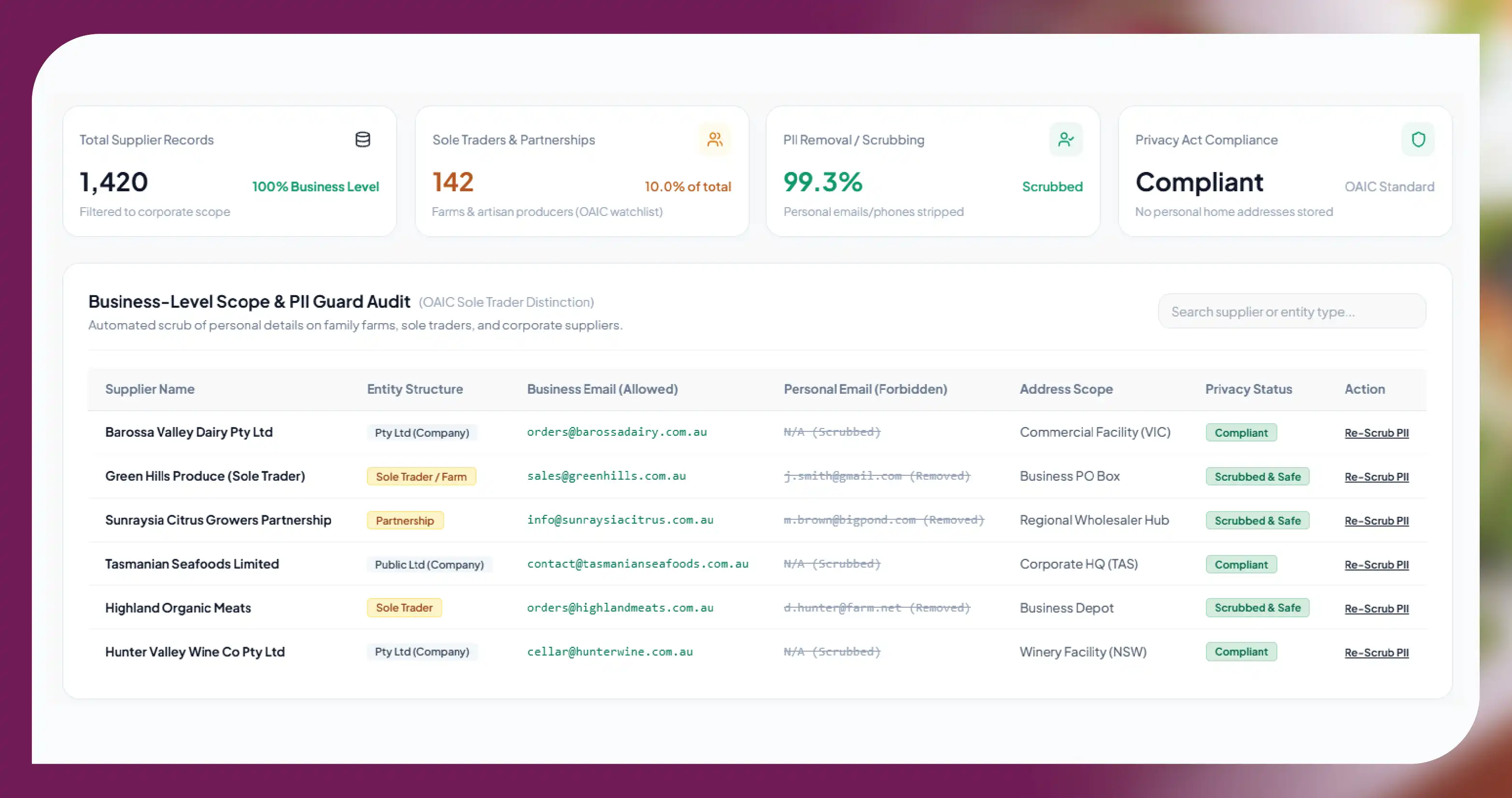Click the 1,420 total supplier records value
Screen dimensions: 1512x798
pyautogui.click(x=114, y=182)
